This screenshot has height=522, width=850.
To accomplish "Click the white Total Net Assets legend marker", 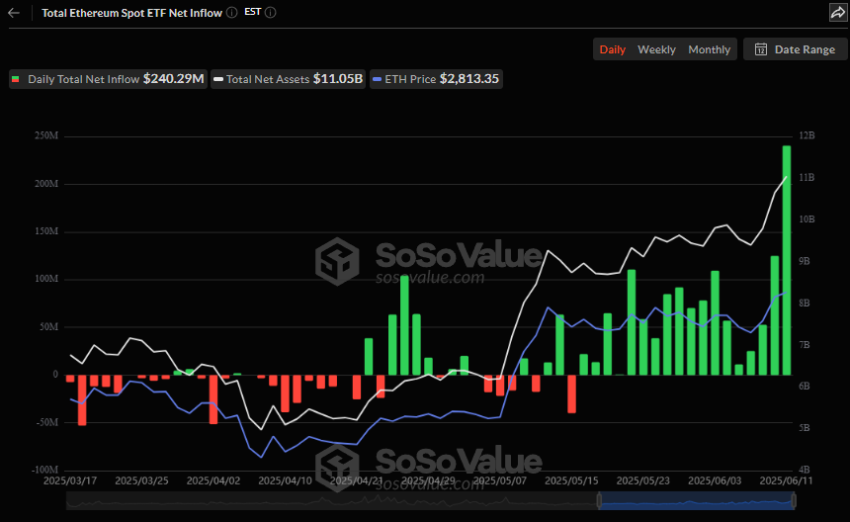I will [x=219, y=79].
